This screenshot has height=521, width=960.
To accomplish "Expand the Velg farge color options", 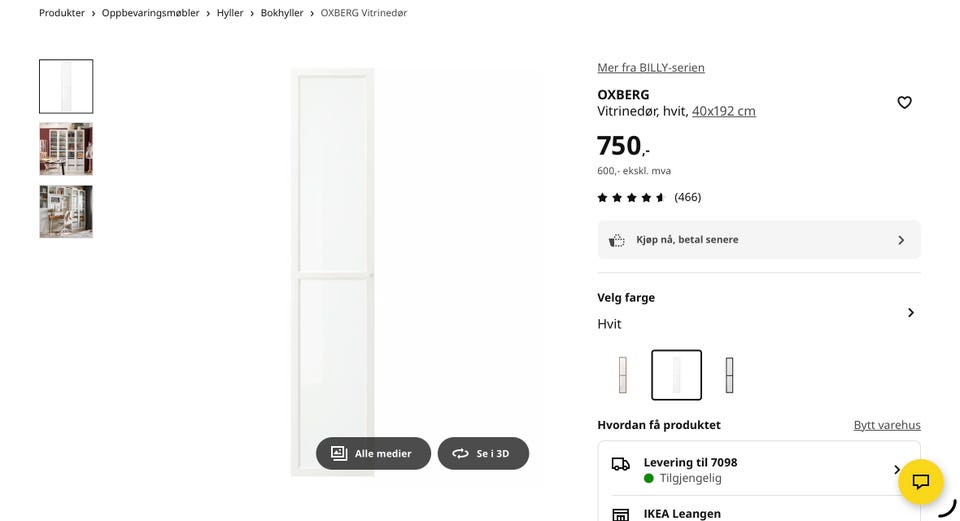I will point(910,312).
